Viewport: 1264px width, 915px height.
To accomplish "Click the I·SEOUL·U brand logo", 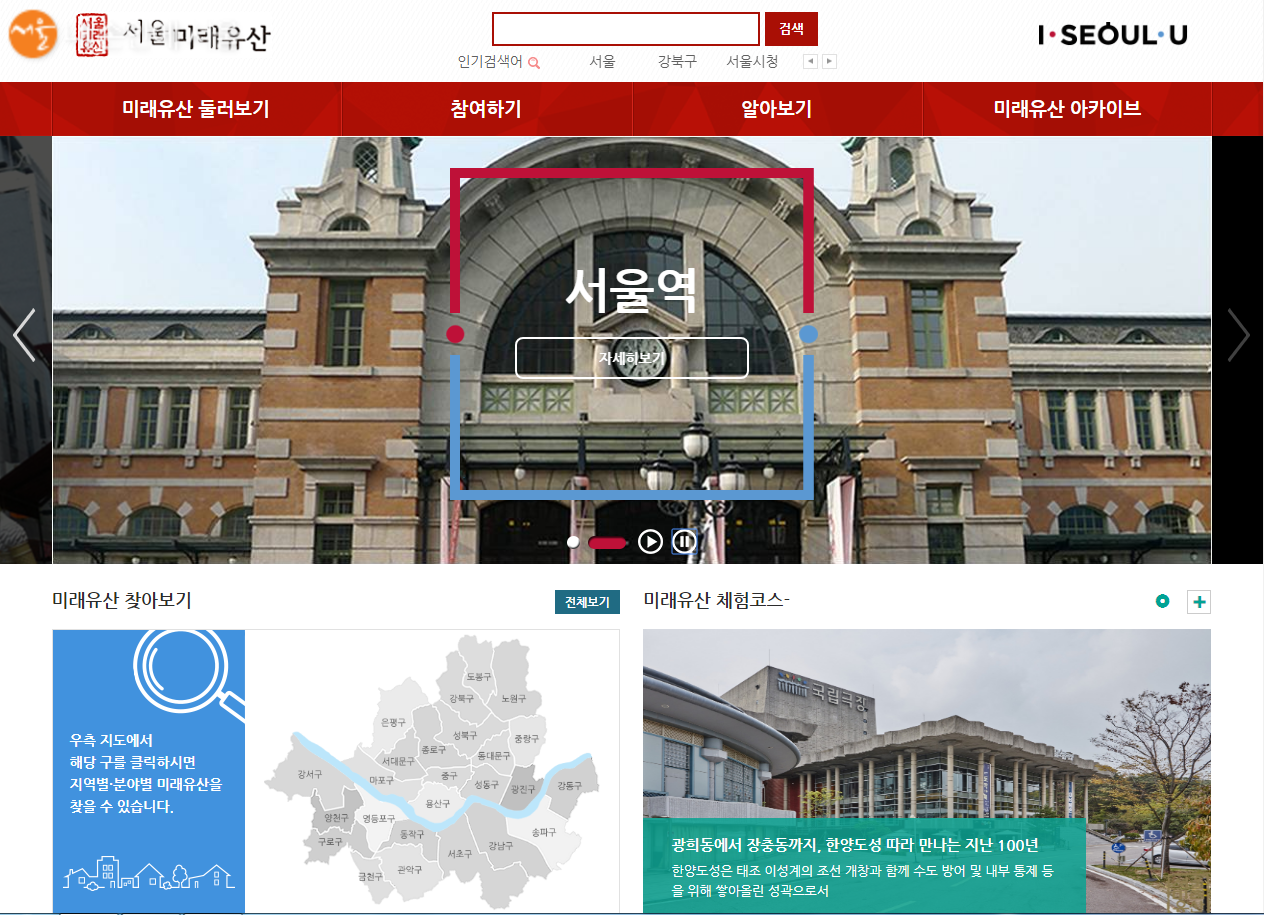I will click(1112, 35).
